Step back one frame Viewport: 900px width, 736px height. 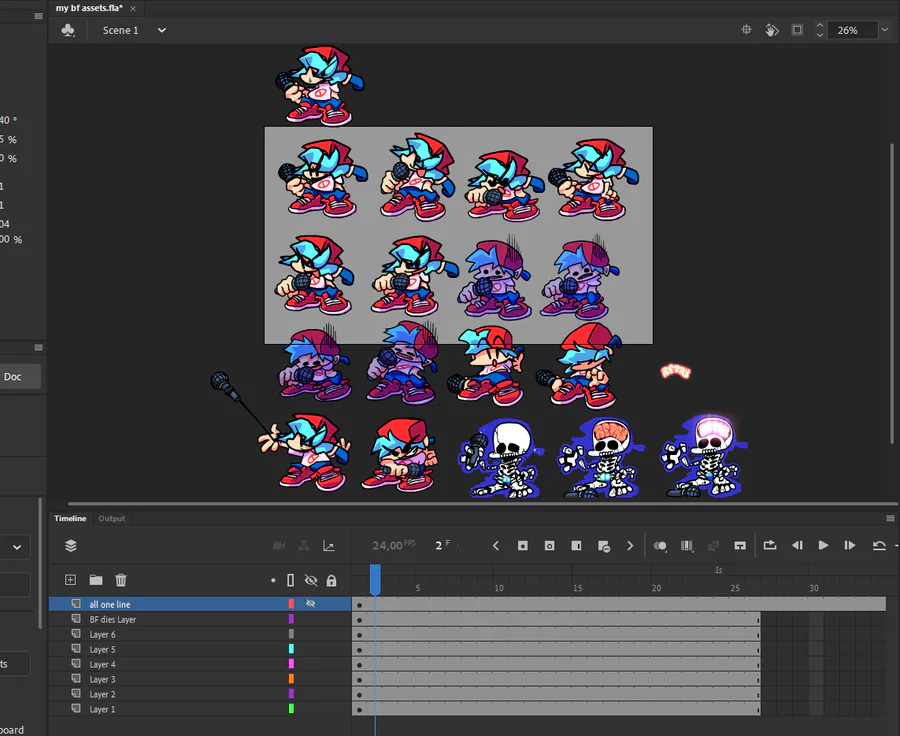click(797, 545)
